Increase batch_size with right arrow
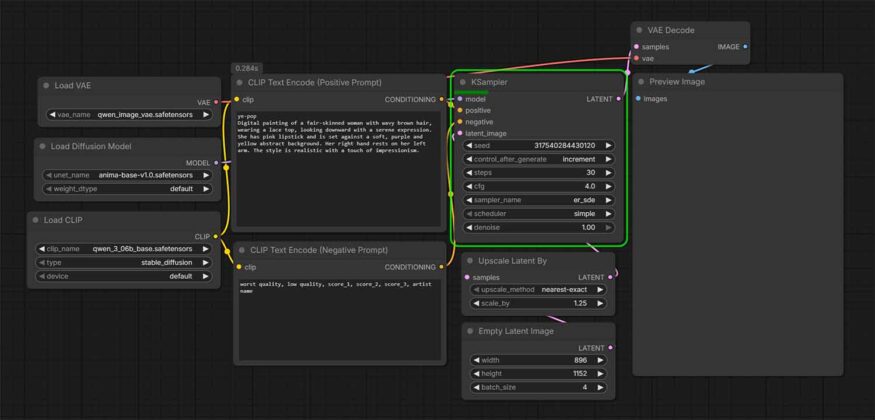 pyautogui.click(x=600, y=387)
